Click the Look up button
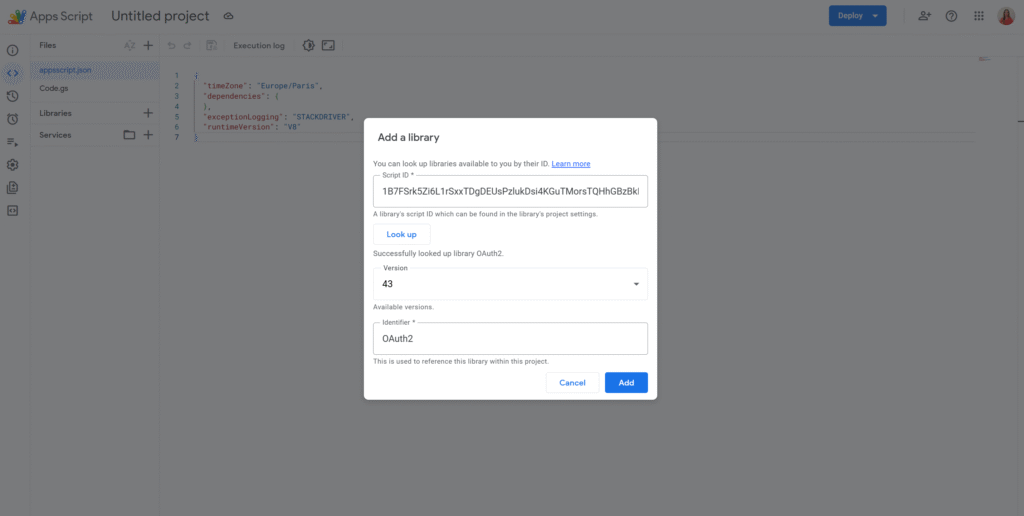 coord(401,234)
